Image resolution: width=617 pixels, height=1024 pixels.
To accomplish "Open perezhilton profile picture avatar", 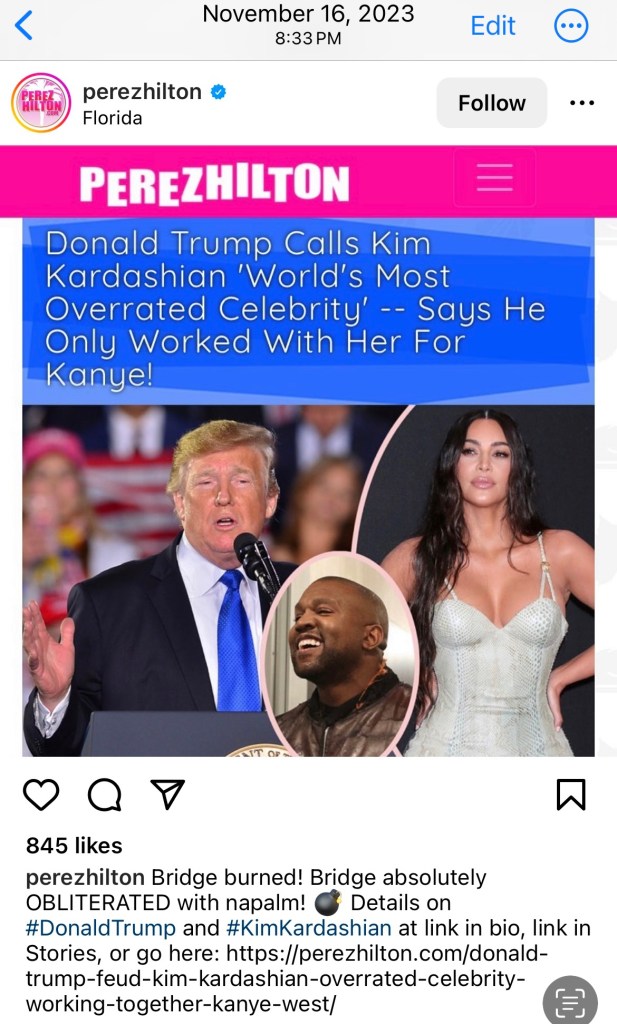I will (41, 103).
